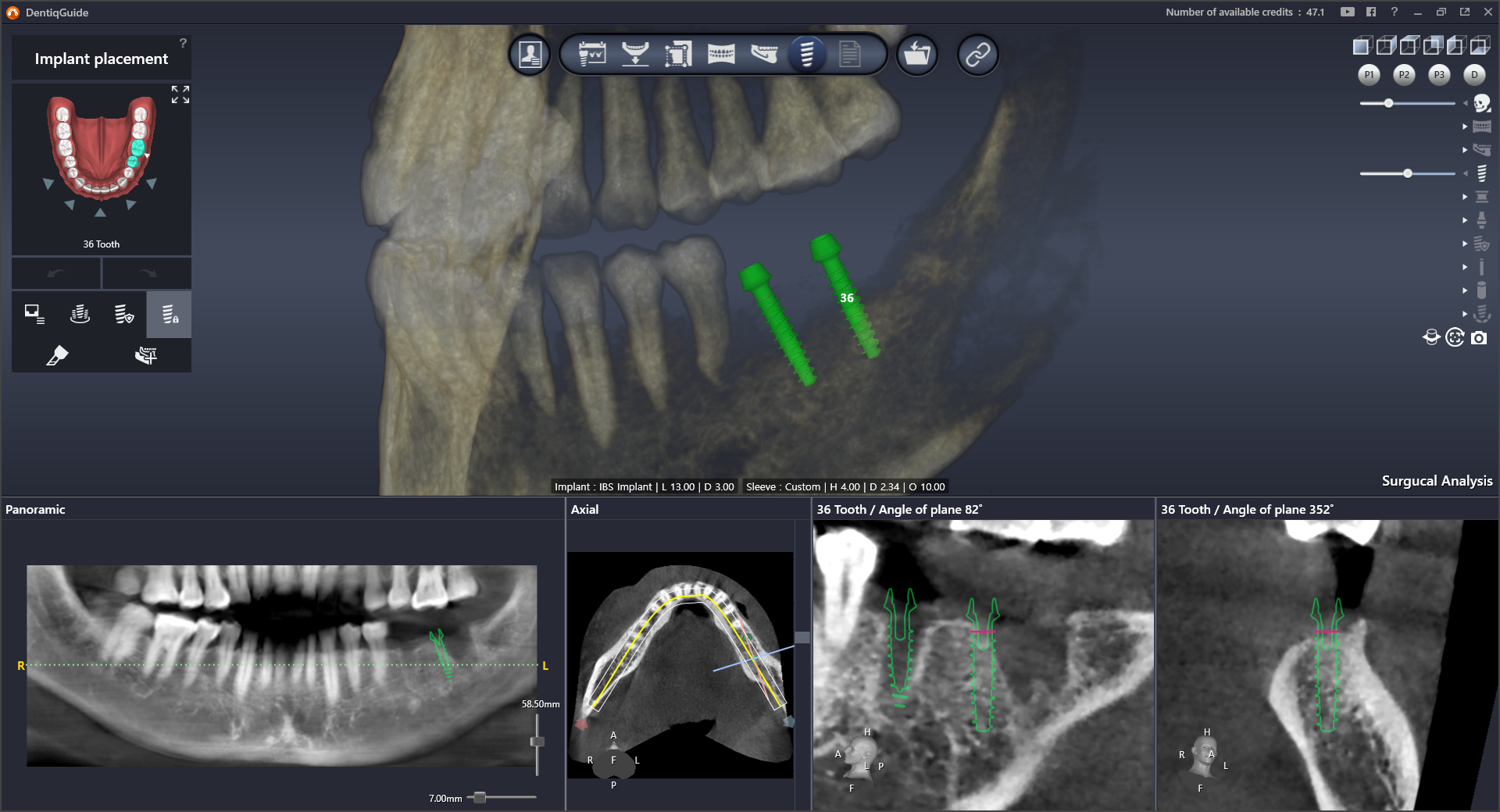
Task: Select the knife tool in Implant placement panel
Action: [58, 356]
